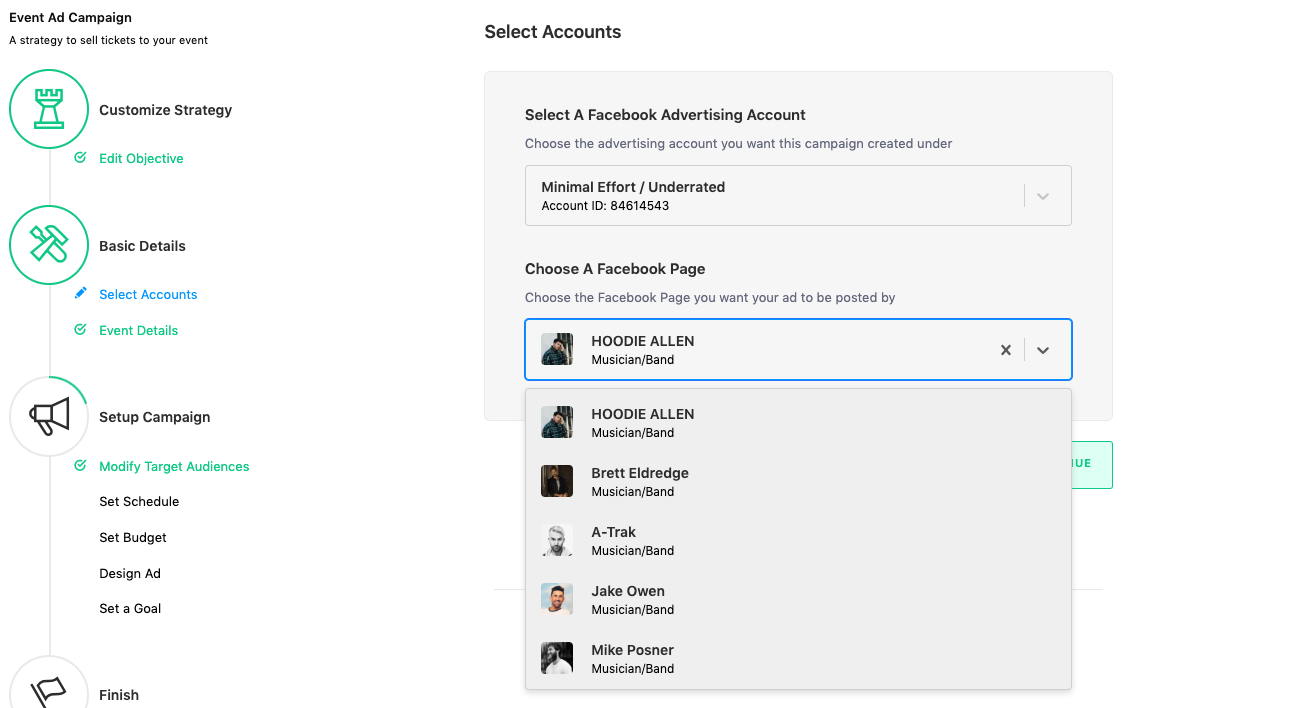Image resolution: width=1293 pixels, height=708 pixels.
Task: Jump to the Set a Goal step
Action: point(130,609)
